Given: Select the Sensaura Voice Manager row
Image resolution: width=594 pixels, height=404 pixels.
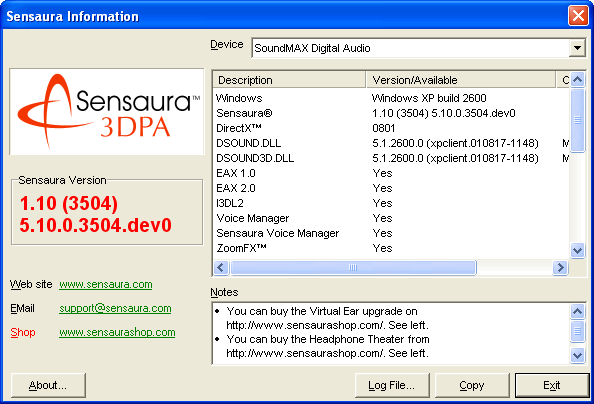Looking at the screenshot, I should (391, 233).
